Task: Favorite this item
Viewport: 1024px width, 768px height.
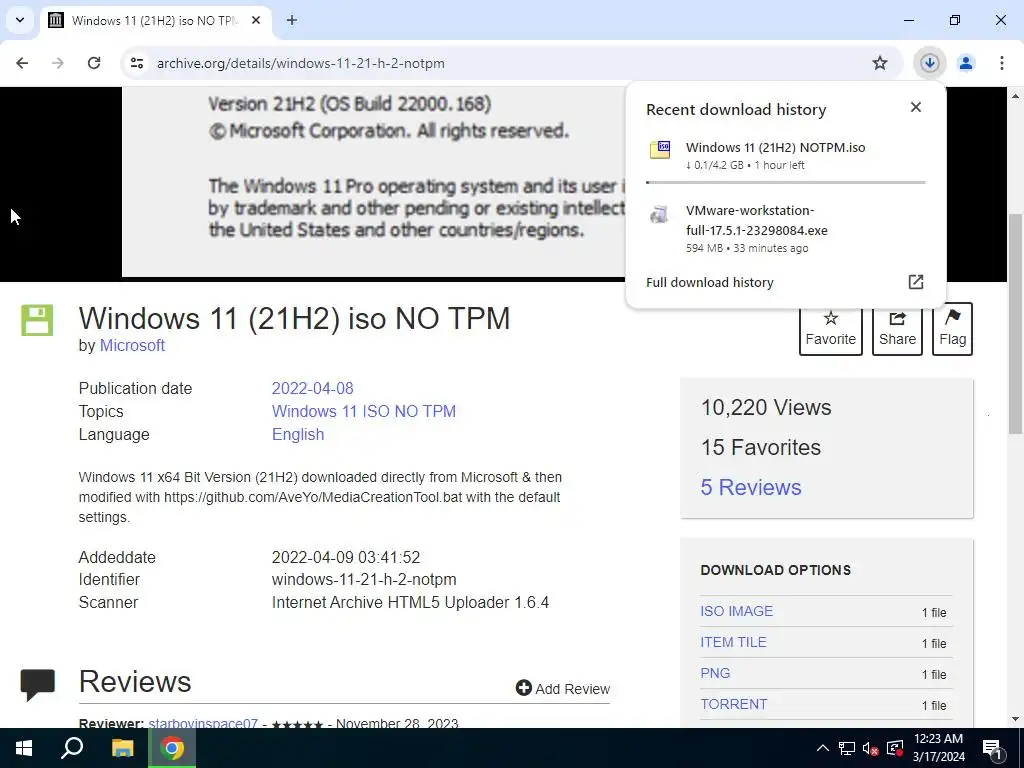Action: click(831, 328)
